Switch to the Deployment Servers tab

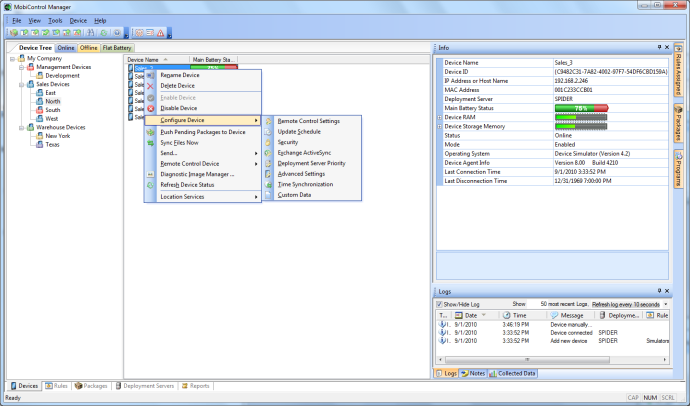tap(145, 386)
